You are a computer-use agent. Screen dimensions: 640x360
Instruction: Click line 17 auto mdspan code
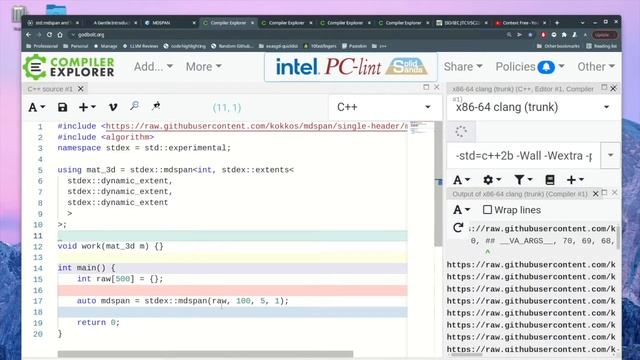[182, 301]
